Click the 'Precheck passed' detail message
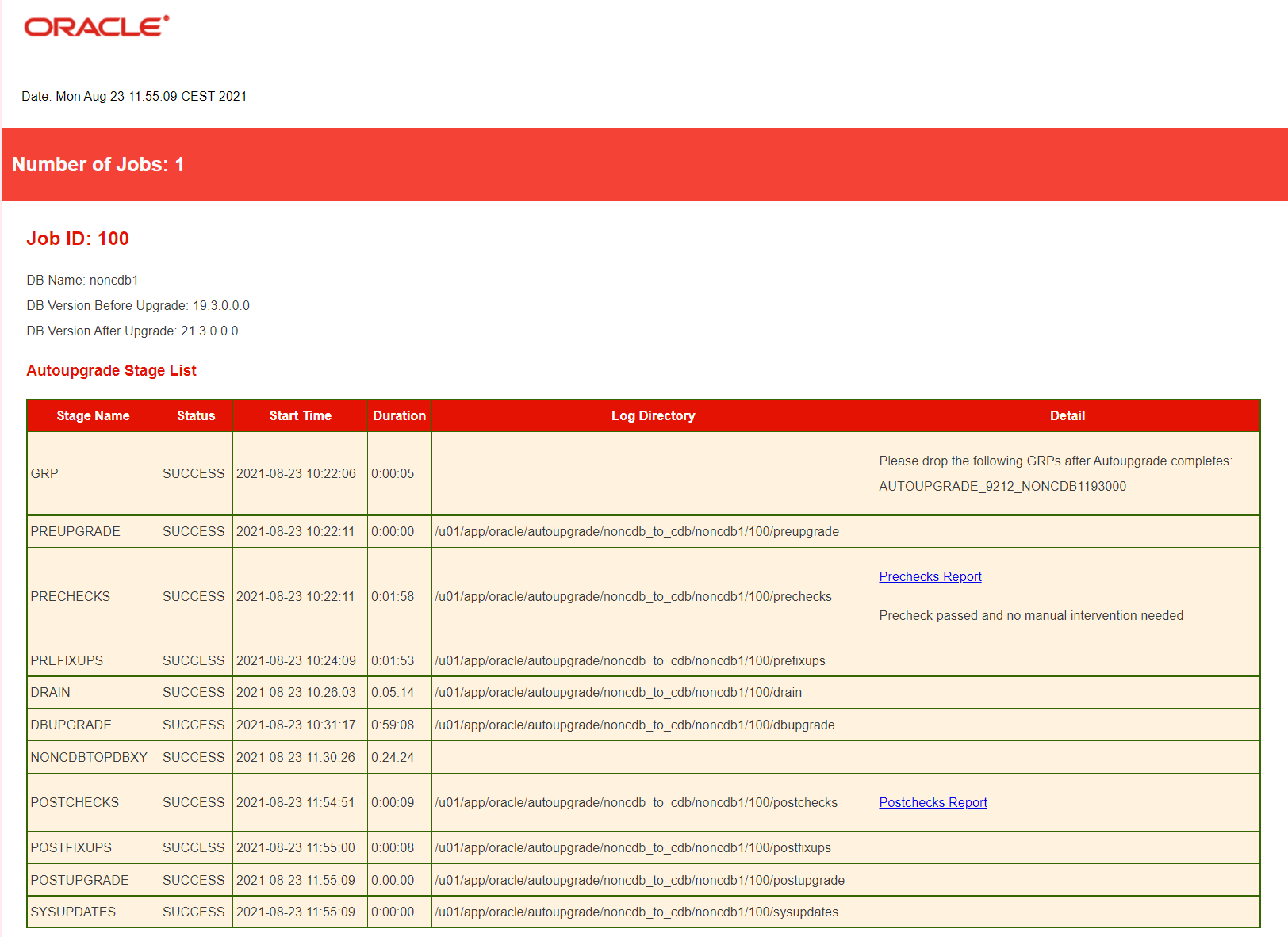This screenshot has width=1288, height=937. pyautogui.click(x=1031, y=615)
